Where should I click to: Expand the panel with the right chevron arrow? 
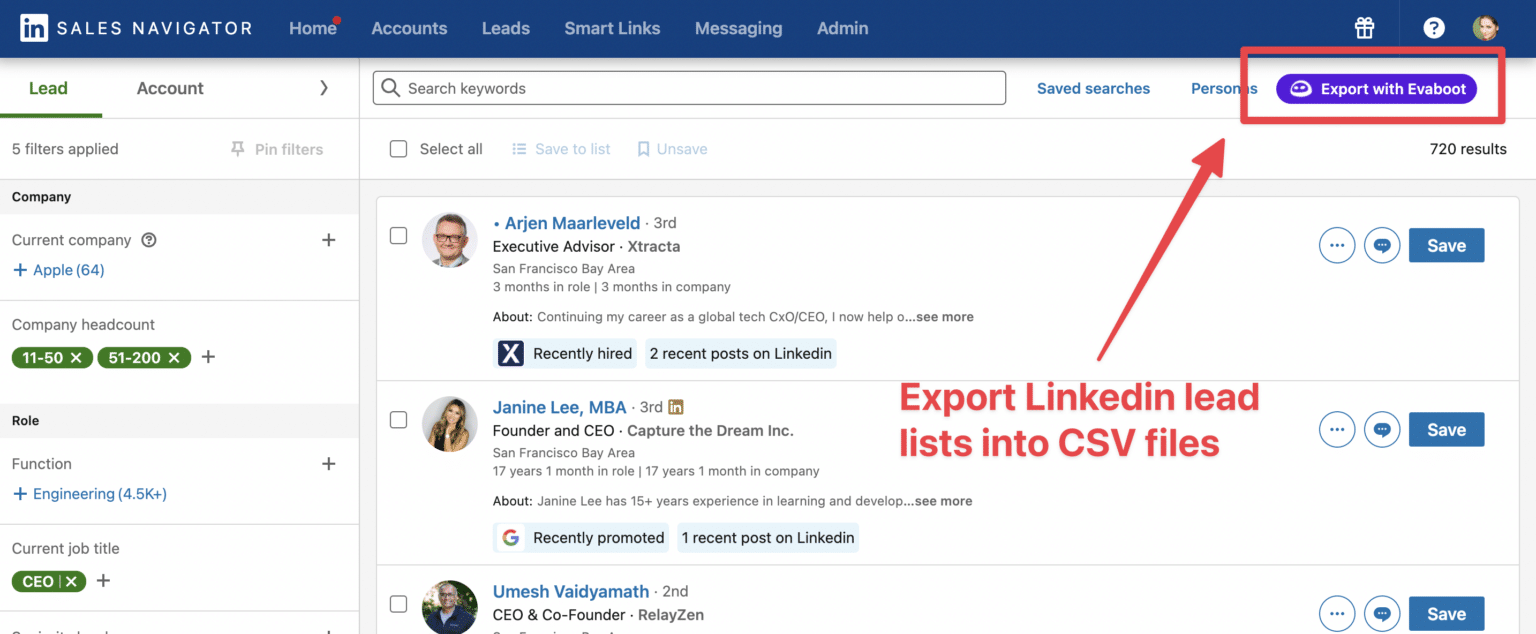point(323,88)
